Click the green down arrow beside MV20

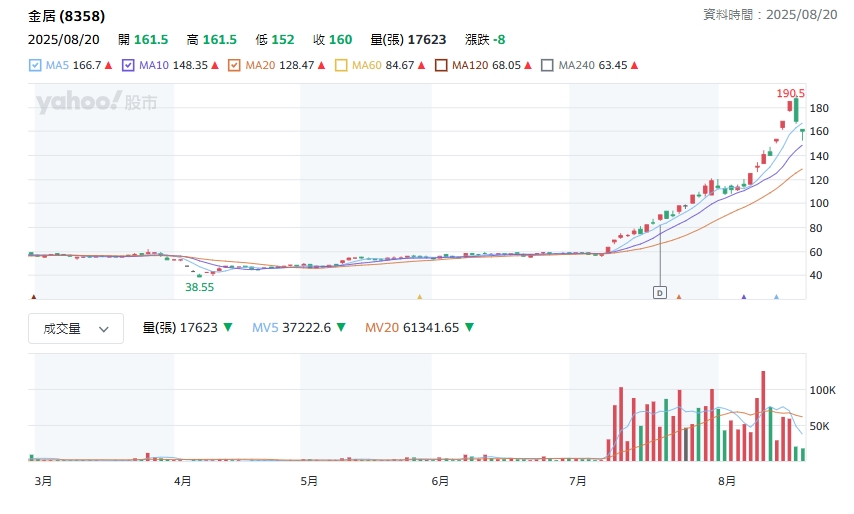[469, 327]
